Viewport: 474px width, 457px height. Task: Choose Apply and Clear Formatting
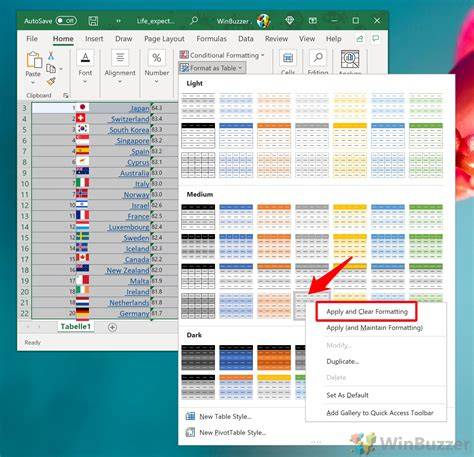(x=367, y=312)
